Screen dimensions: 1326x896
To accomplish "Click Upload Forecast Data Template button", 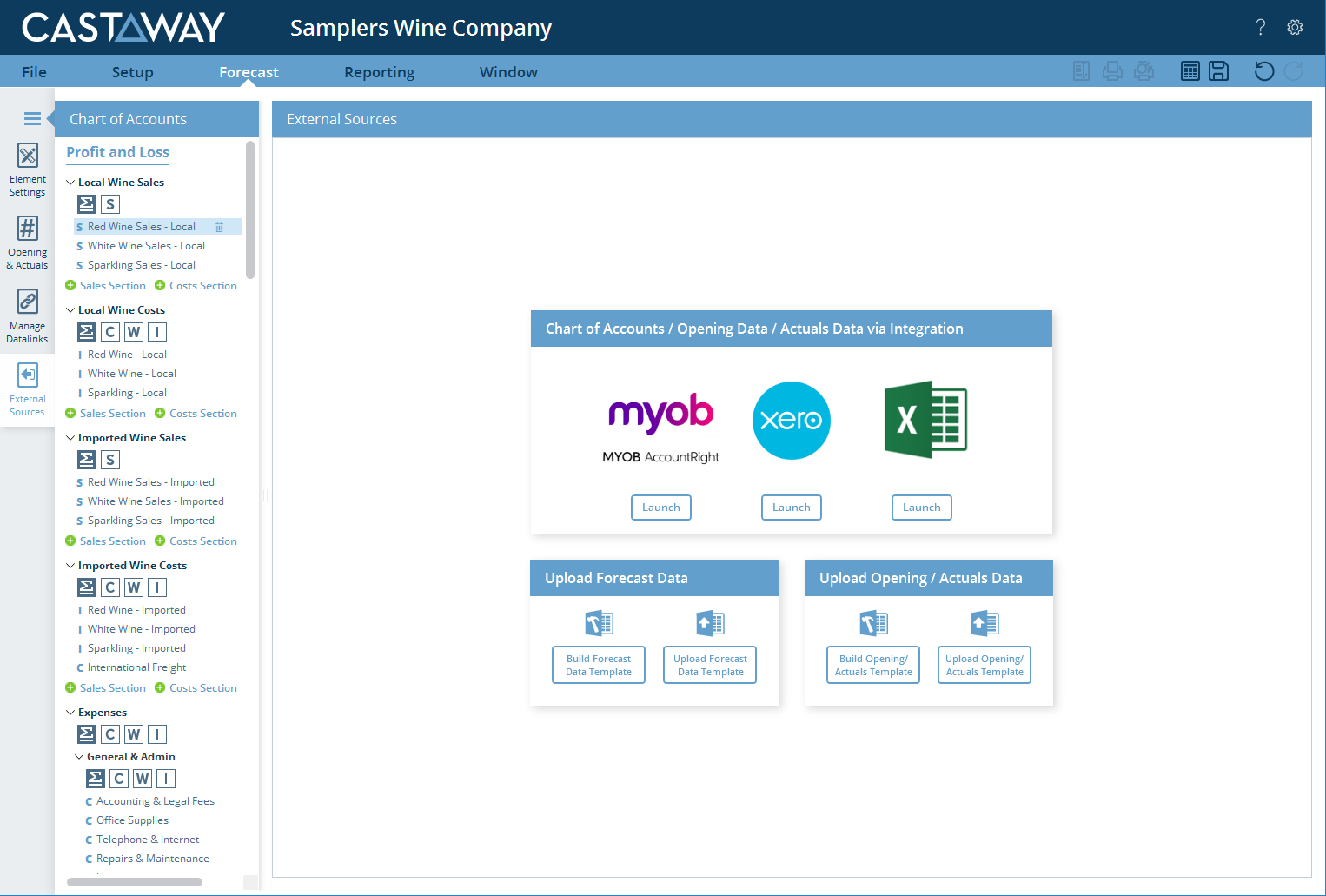I will coord(710,665).
